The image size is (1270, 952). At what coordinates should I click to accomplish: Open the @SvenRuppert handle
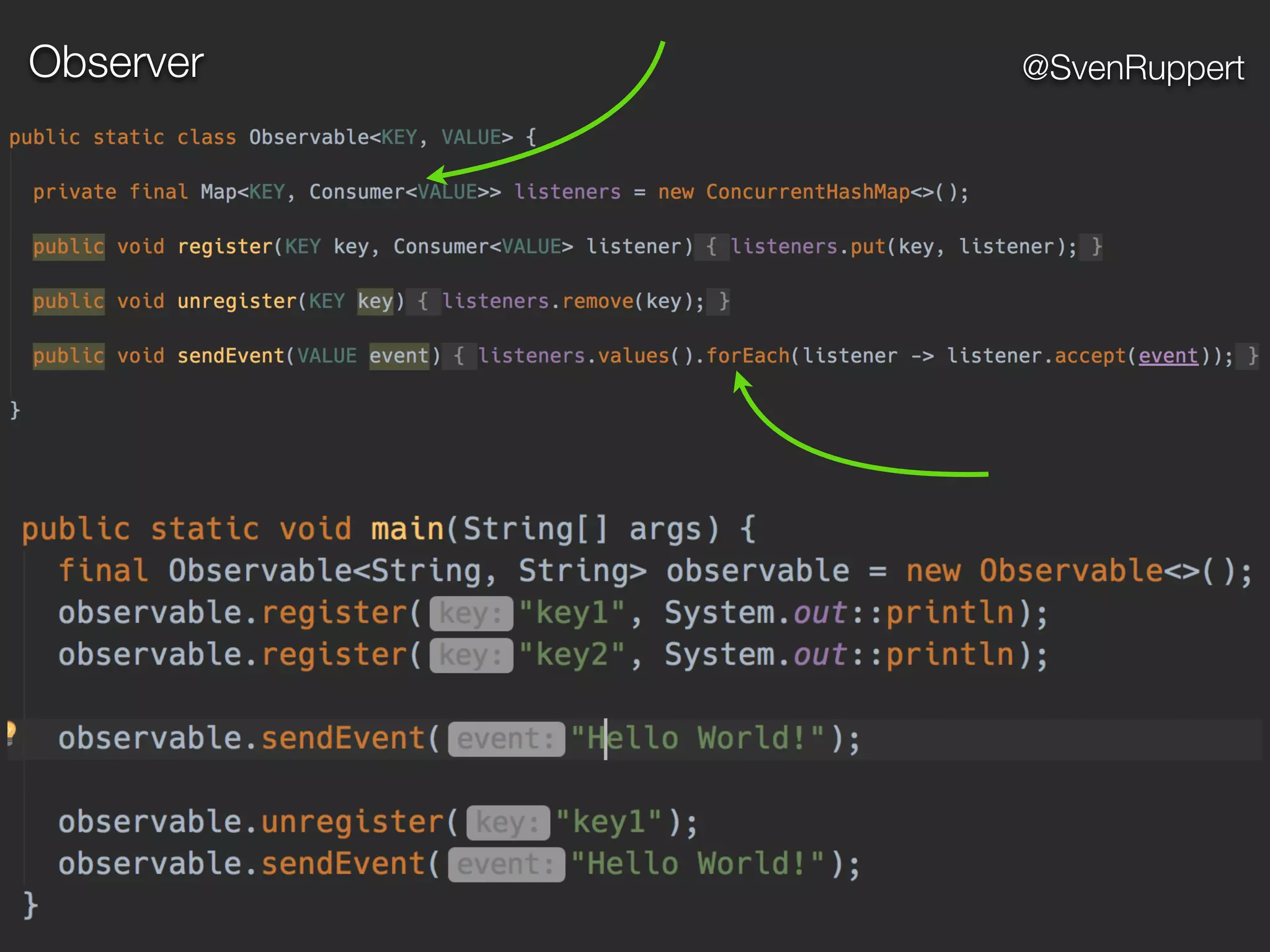[1132, 67]
